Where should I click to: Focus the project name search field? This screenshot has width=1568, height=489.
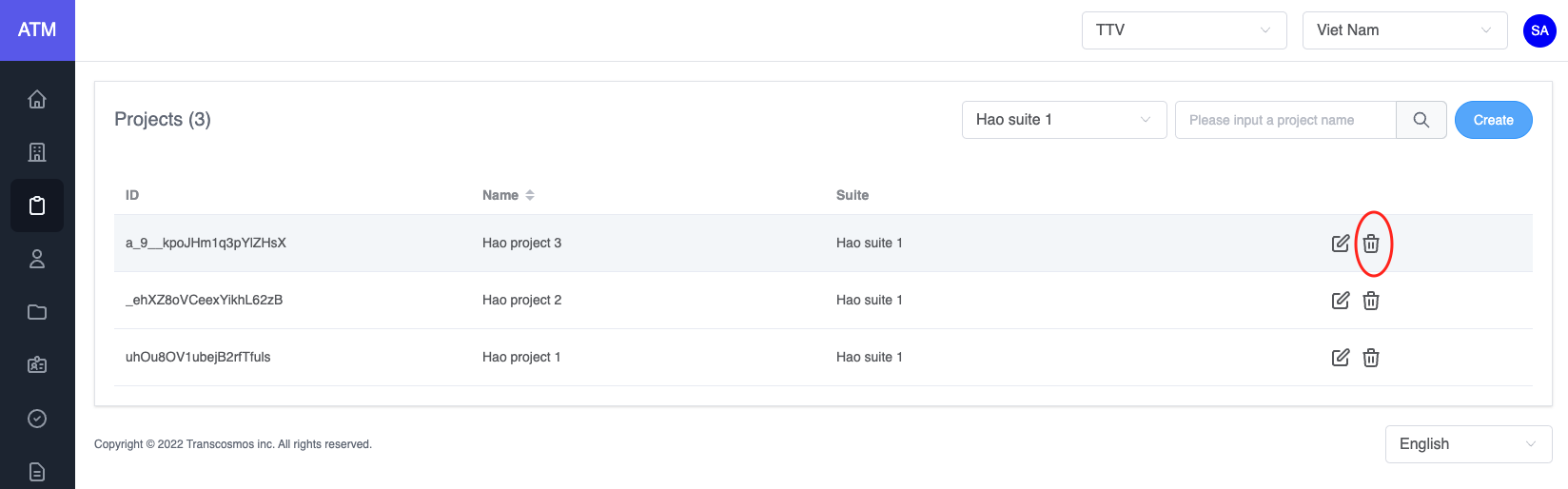pyautogui.click(x=1284, y=120)
